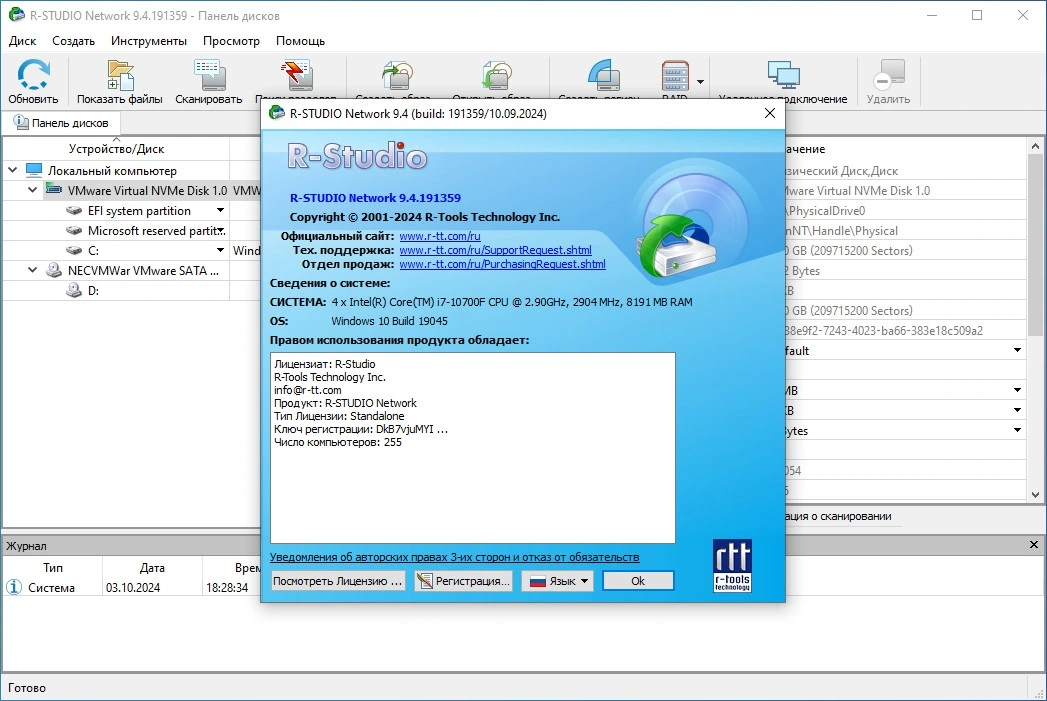Click the Посмотреть Лицензию button
The width and height of the screenshot is (1047, 701).
(x=338, y=581)
